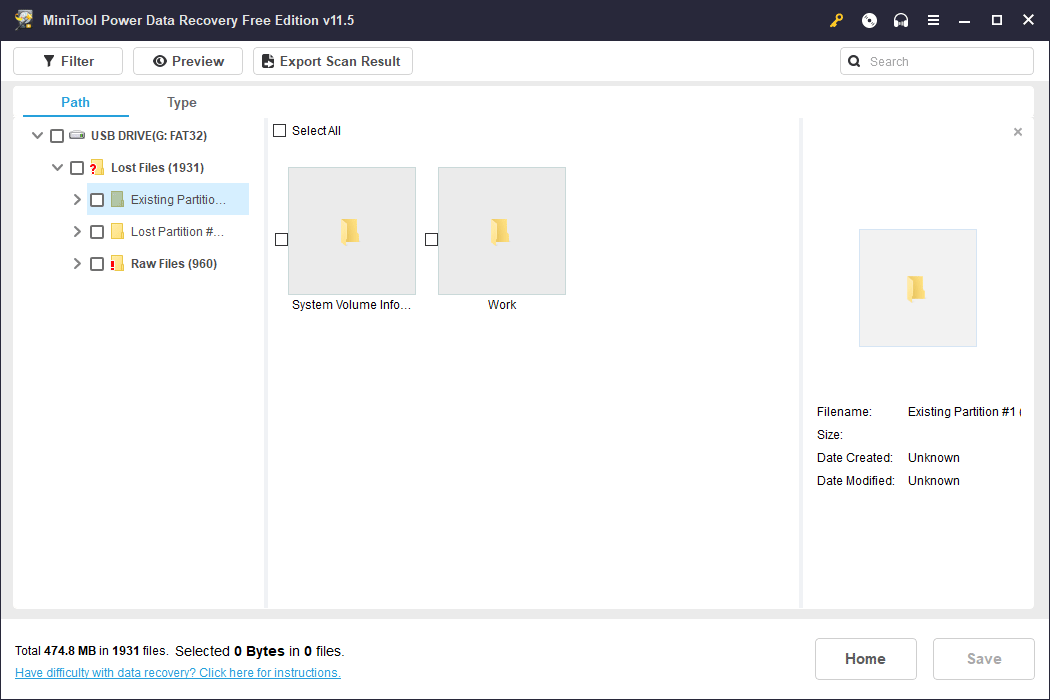Click the MiniTool app logo icon
1050x700 pixels.
pos(24,19)
